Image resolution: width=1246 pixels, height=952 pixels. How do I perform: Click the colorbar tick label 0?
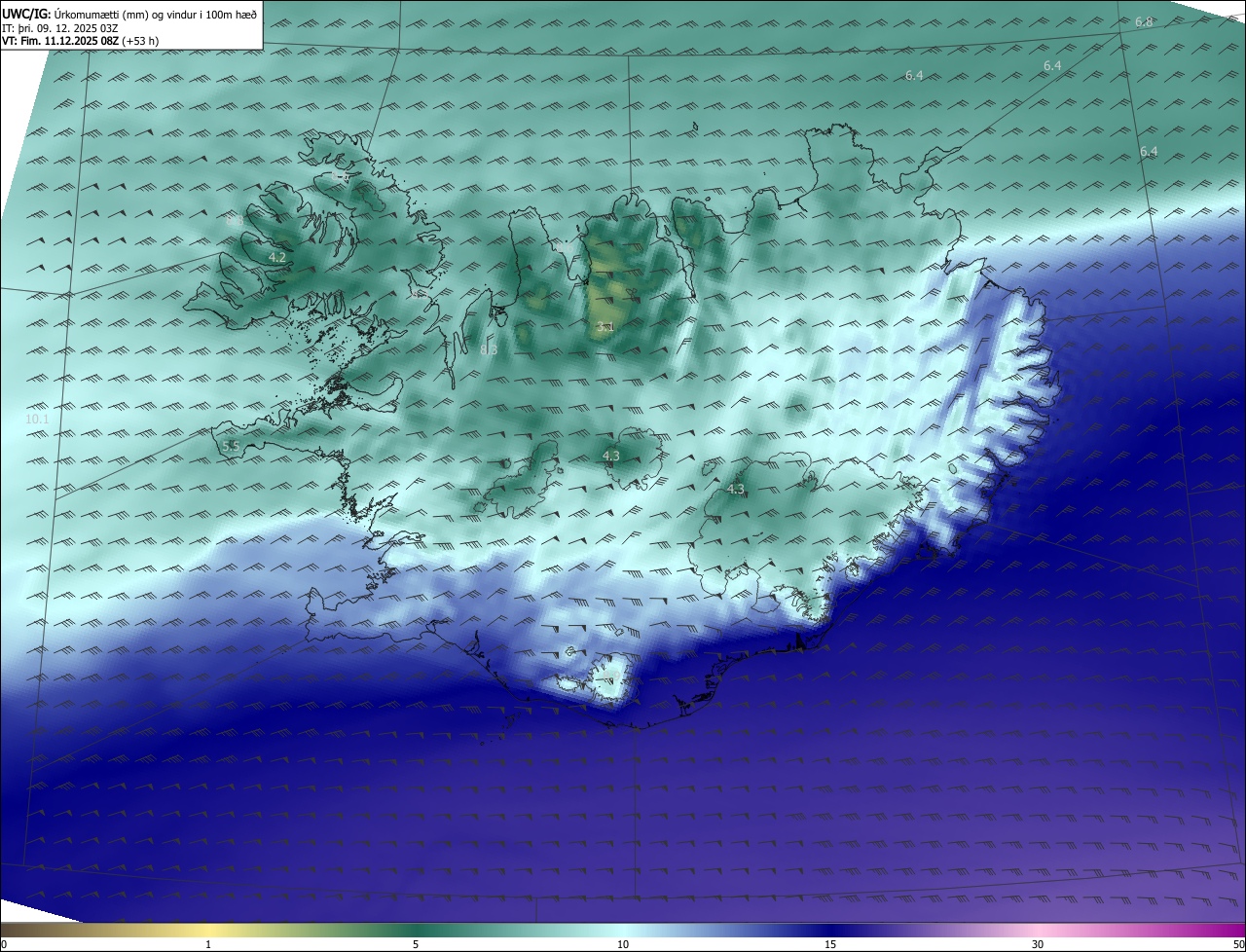[x=4, y=944]
